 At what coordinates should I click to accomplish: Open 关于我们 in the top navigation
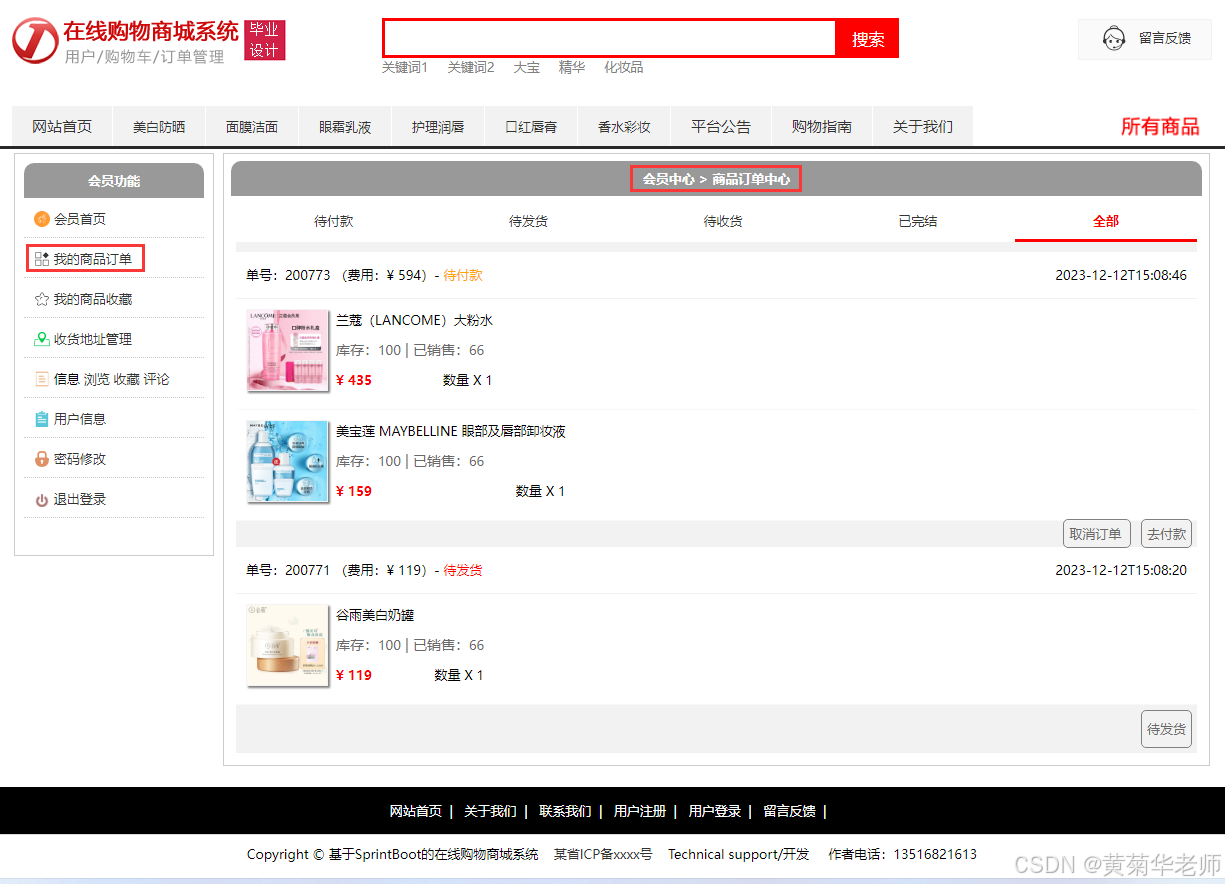point(923,126)
